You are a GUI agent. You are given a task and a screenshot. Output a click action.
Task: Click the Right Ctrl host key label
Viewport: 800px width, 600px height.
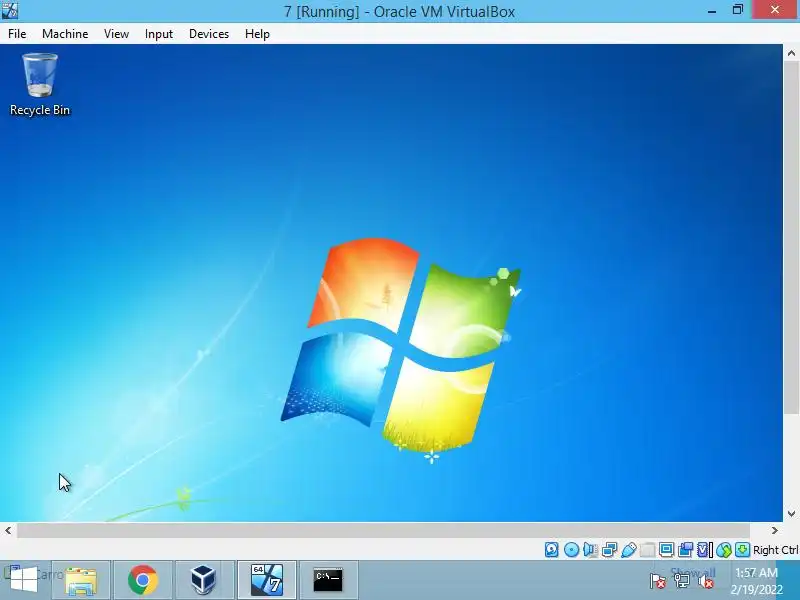click(776, 550)
